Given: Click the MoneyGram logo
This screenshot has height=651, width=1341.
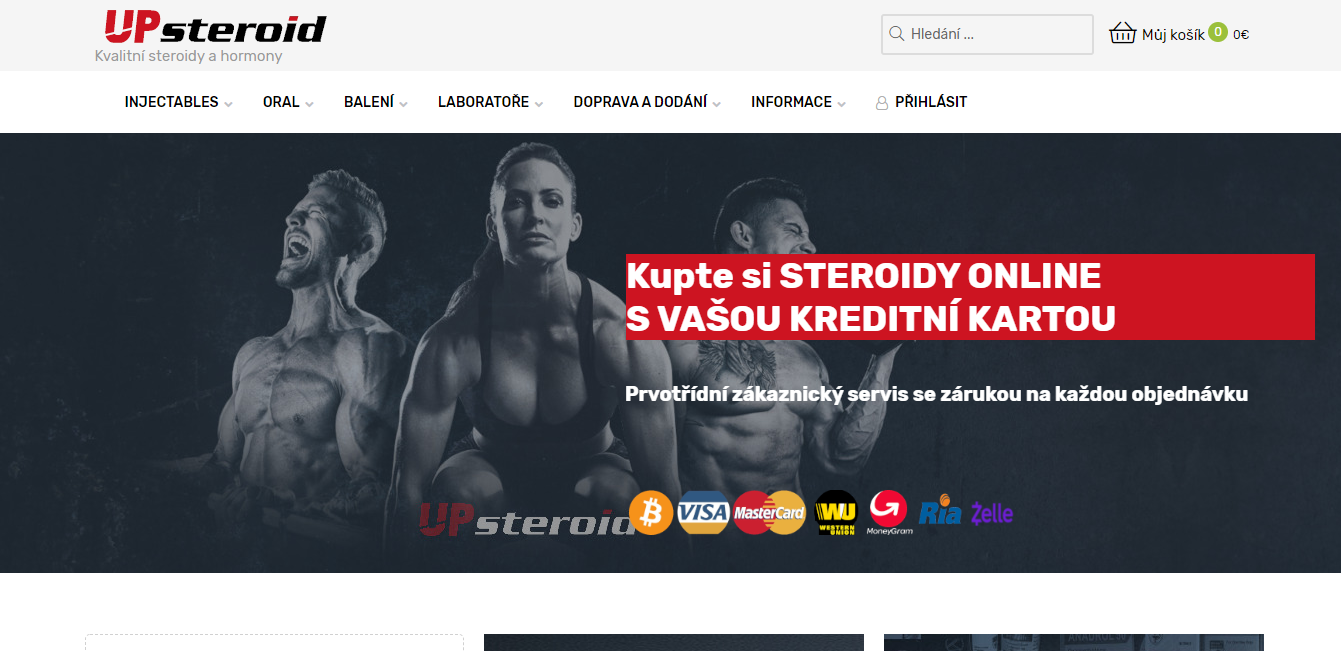Looking at the screenshot, I should click(x=888, y=512).
